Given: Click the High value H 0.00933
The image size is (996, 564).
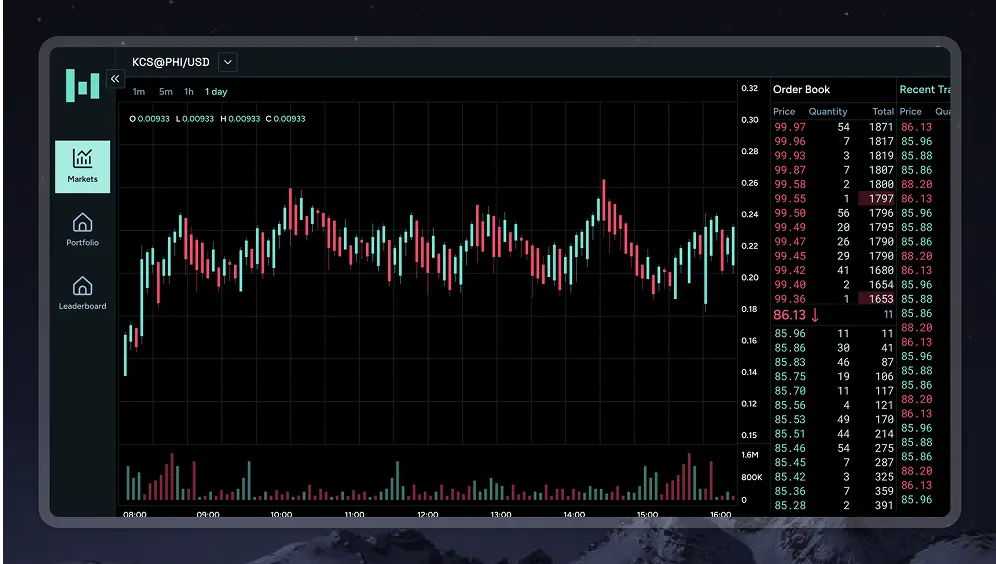Looking at the screenshot, I should click(x=240, y=119).
